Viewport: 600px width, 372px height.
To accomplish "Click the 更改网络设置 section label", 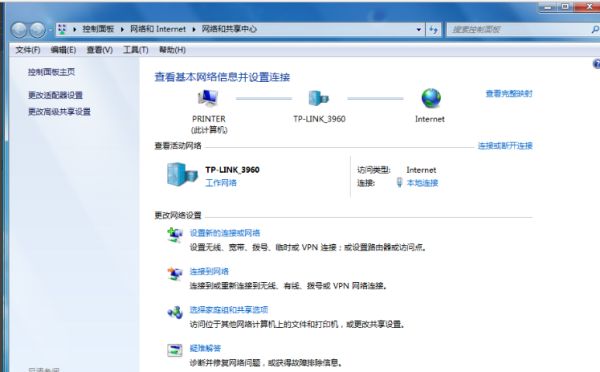I will tap(178, 215).
